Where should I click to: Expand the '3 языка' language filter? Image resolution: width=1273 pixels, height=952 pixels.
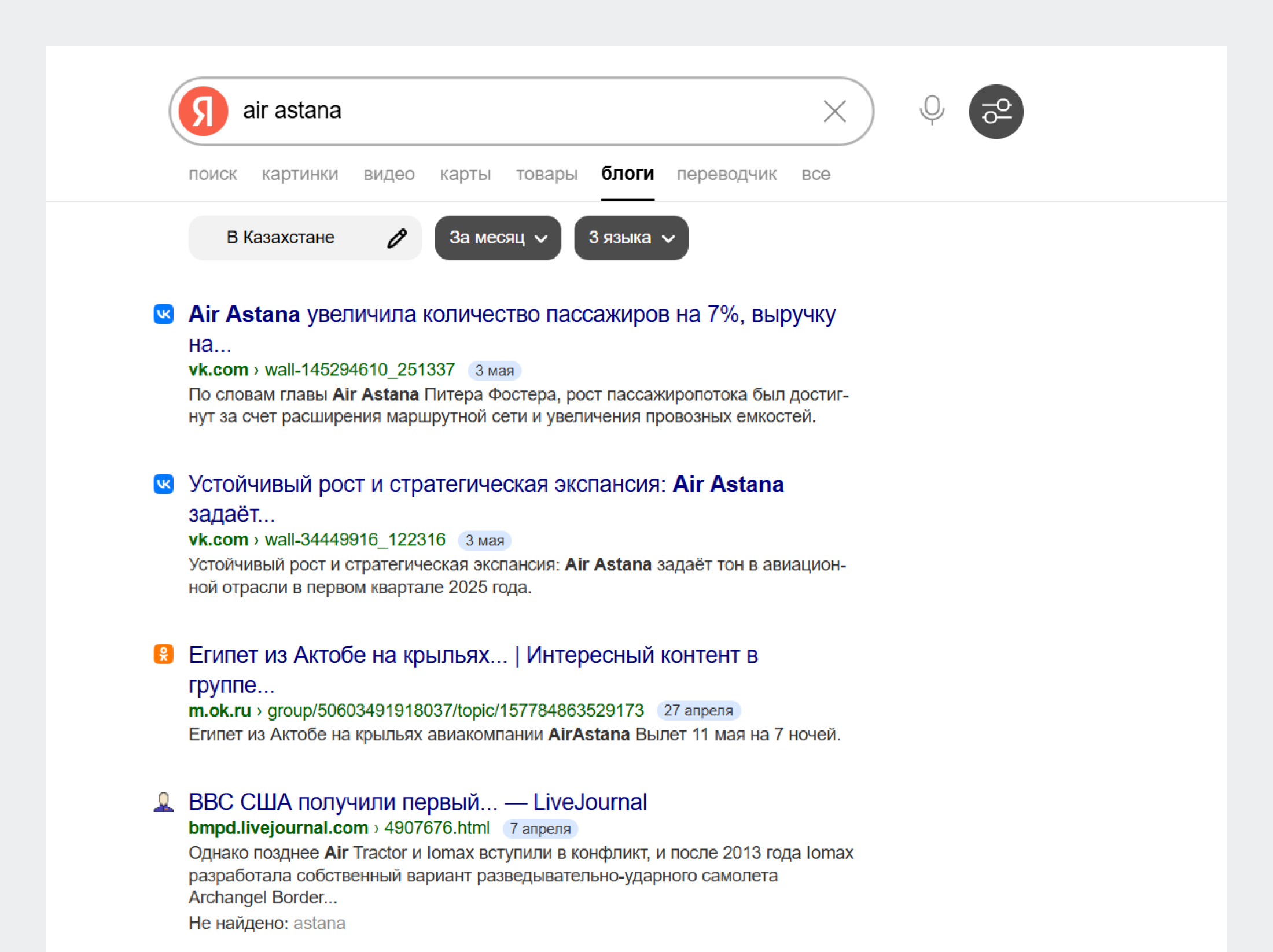tap(631, 238)
